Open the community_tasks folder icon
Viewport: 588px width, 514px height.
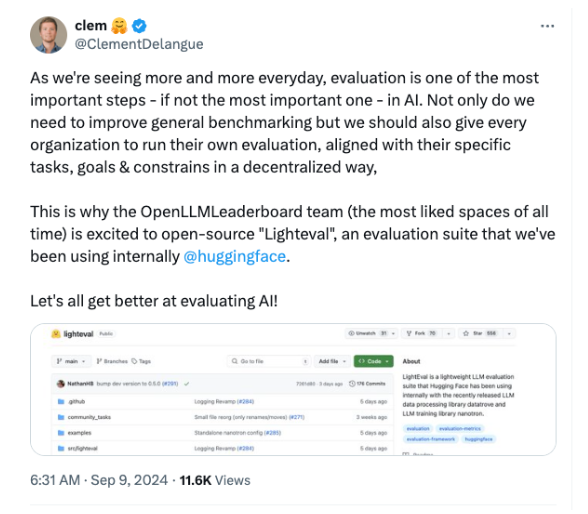61,417
